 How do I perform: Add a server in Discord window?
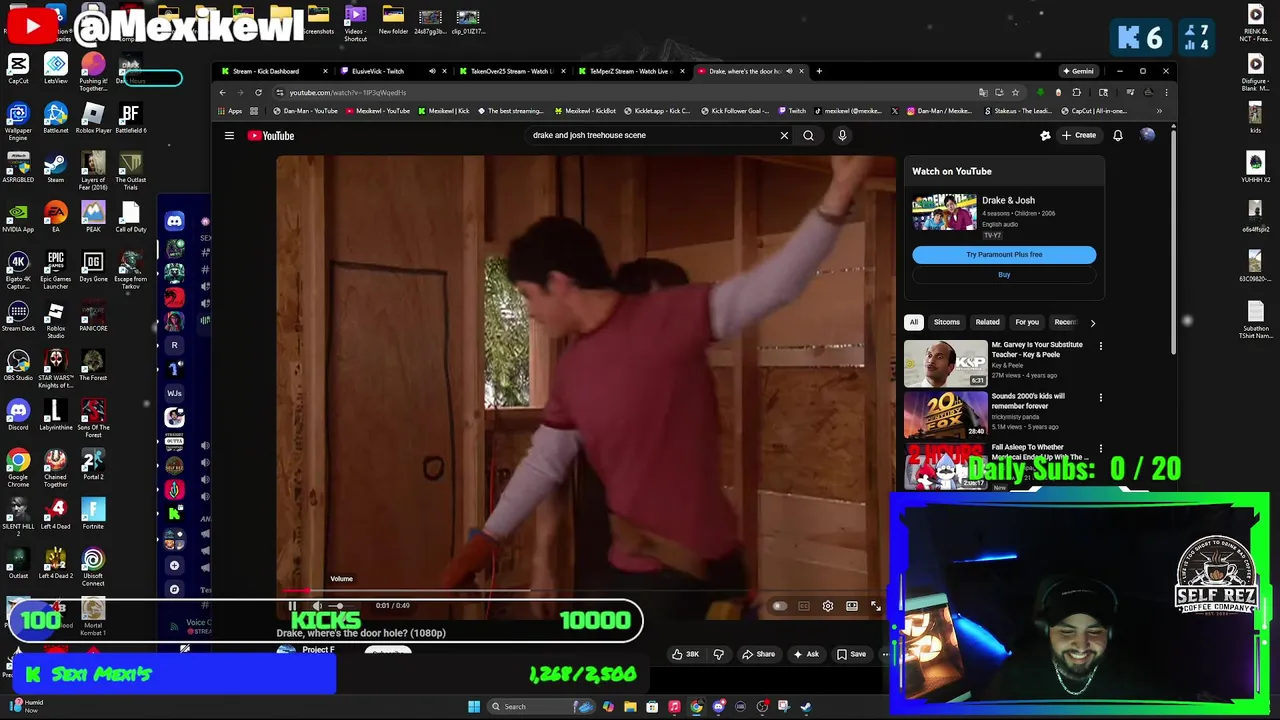point(174,566)
